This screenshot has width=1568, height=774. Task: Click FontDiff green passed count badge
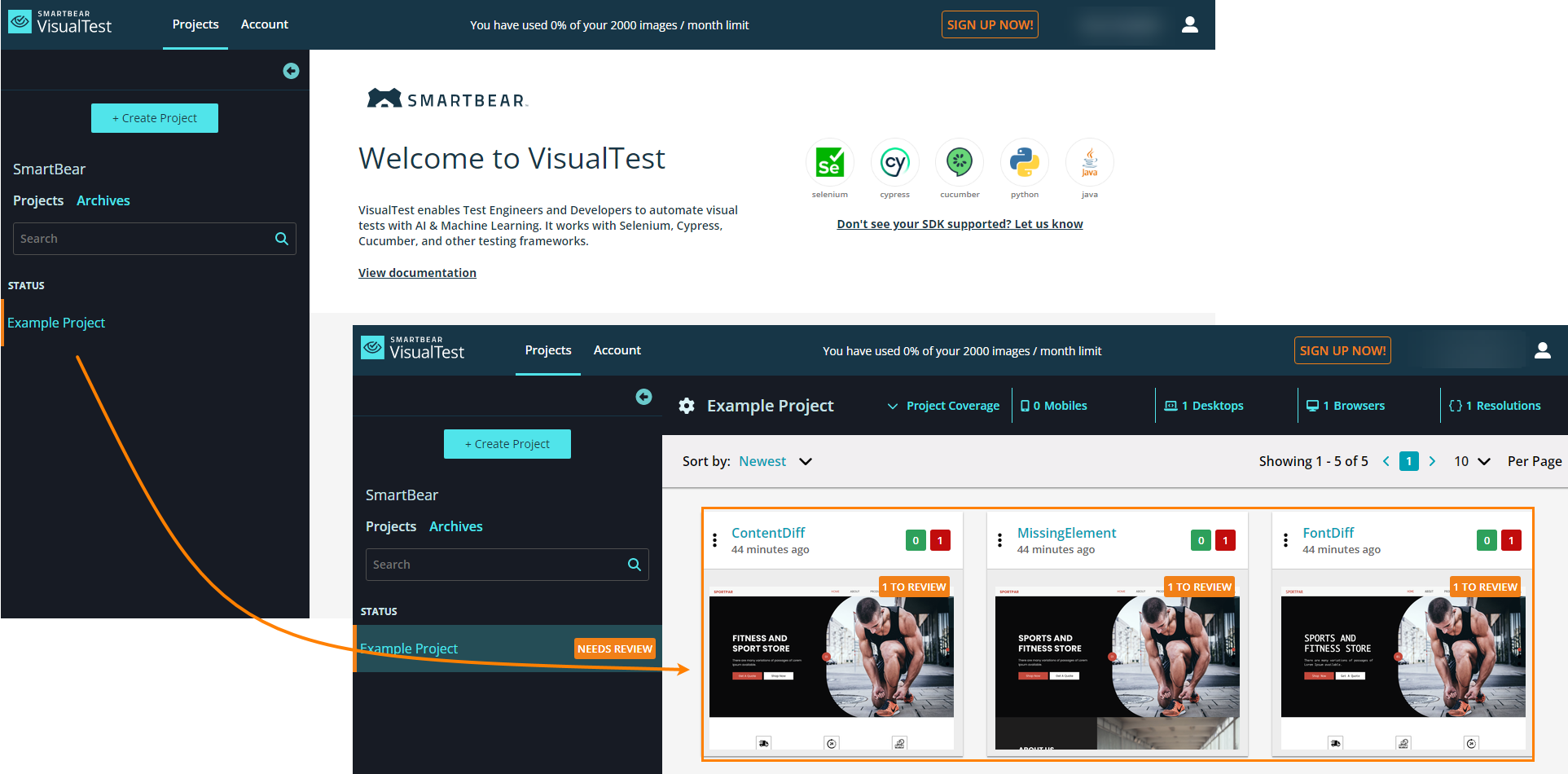[x=1487, y=540]
